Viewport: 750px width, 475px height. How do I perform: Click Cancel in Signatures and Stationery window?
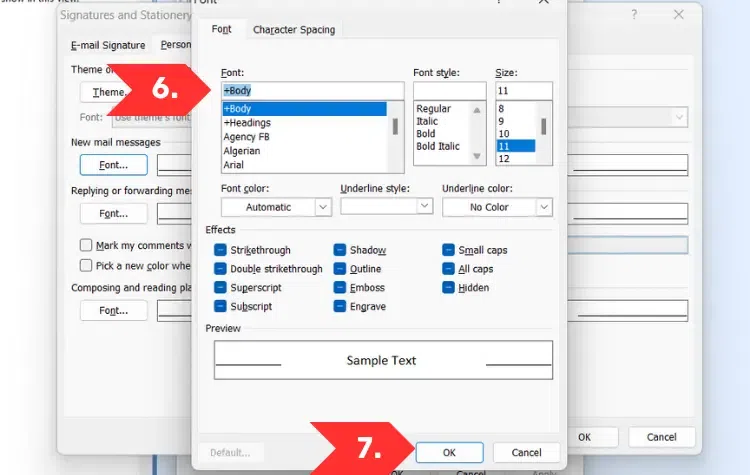[x=662, y=437]
